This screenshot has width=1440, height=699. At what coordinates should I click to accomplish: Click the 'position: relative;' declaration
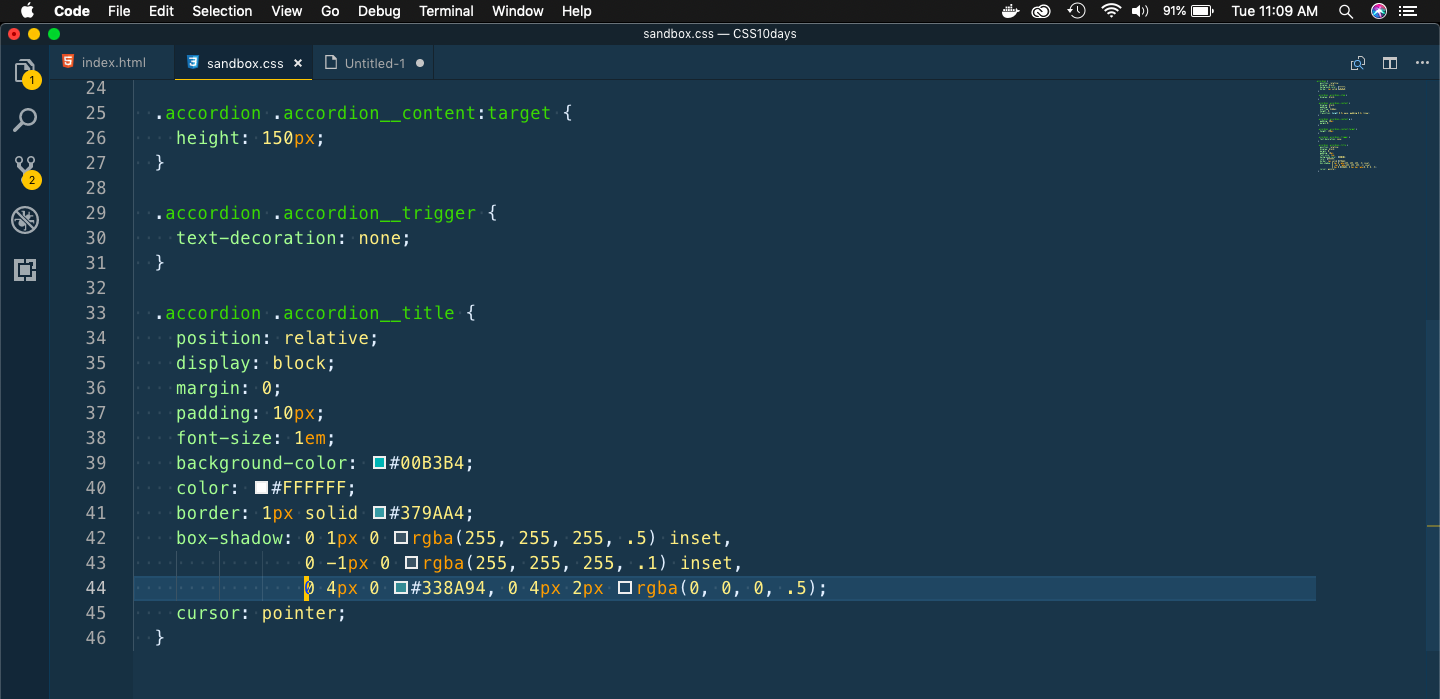277,338
